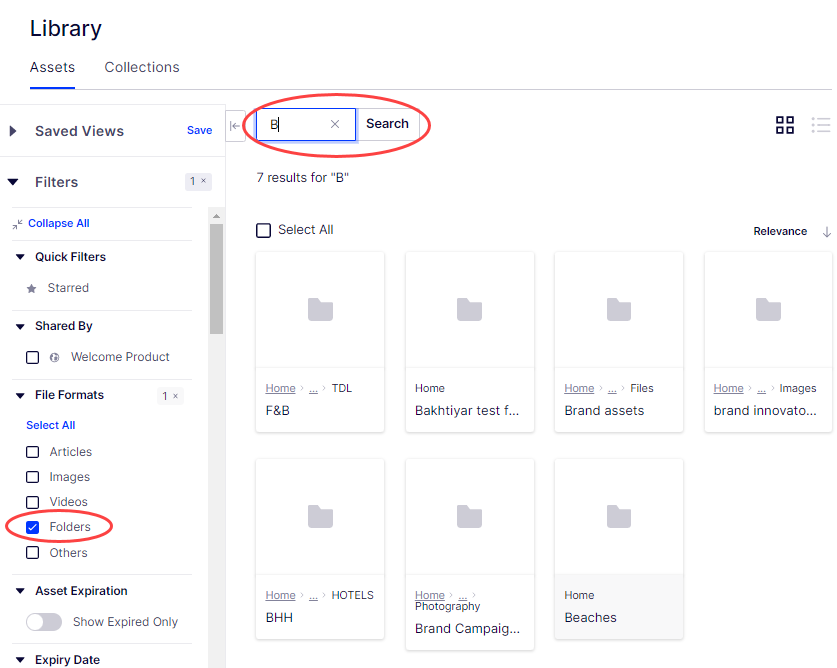Switch to the Assets tab
This screenshot has width=837, height=668.
coord(52,67)
